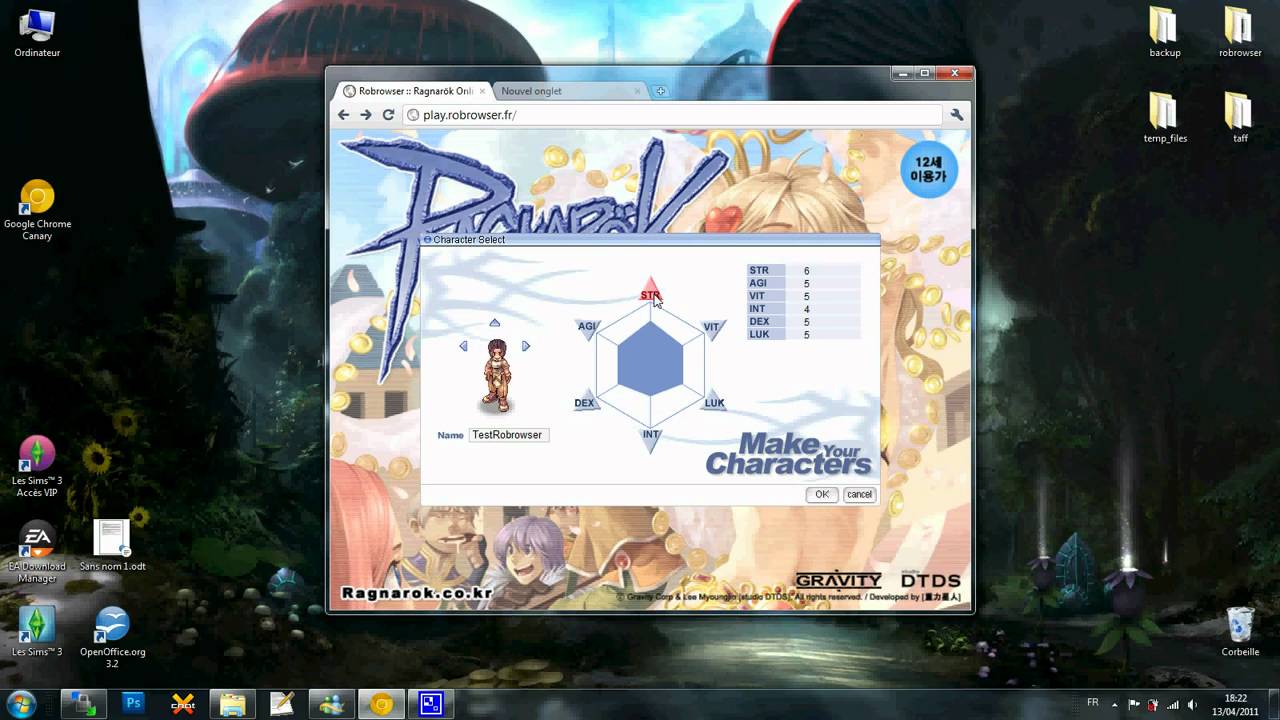Image resolution: width=1280 pixels, height=720 pixels.
Task: Click the DEX stat arrow on hexagon
Action: (588, 402)
